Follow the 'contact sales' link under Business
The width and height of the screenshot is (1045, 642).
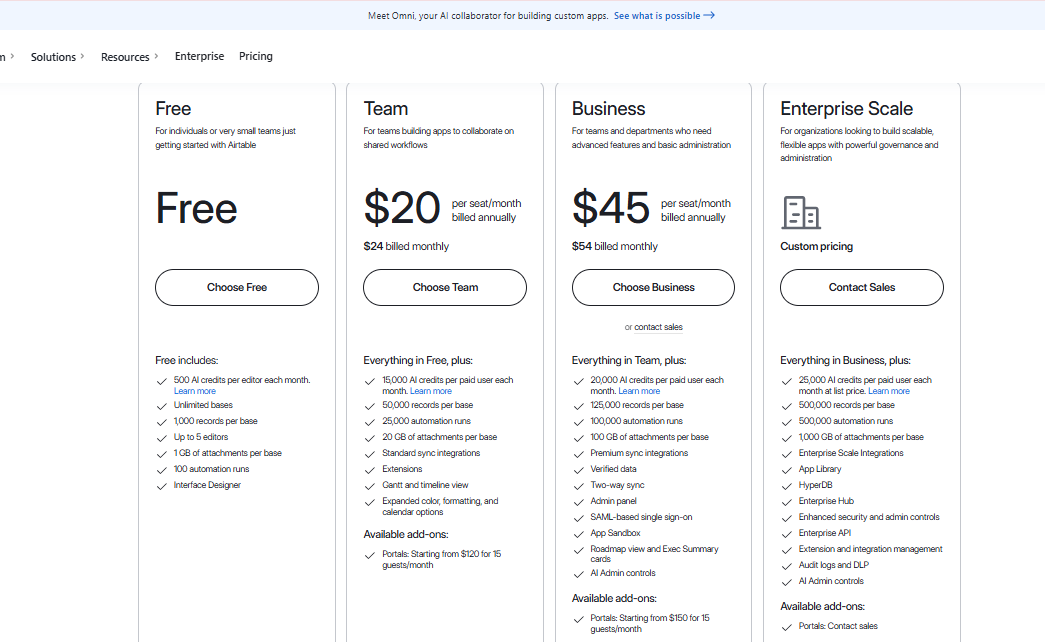[658, 327]
